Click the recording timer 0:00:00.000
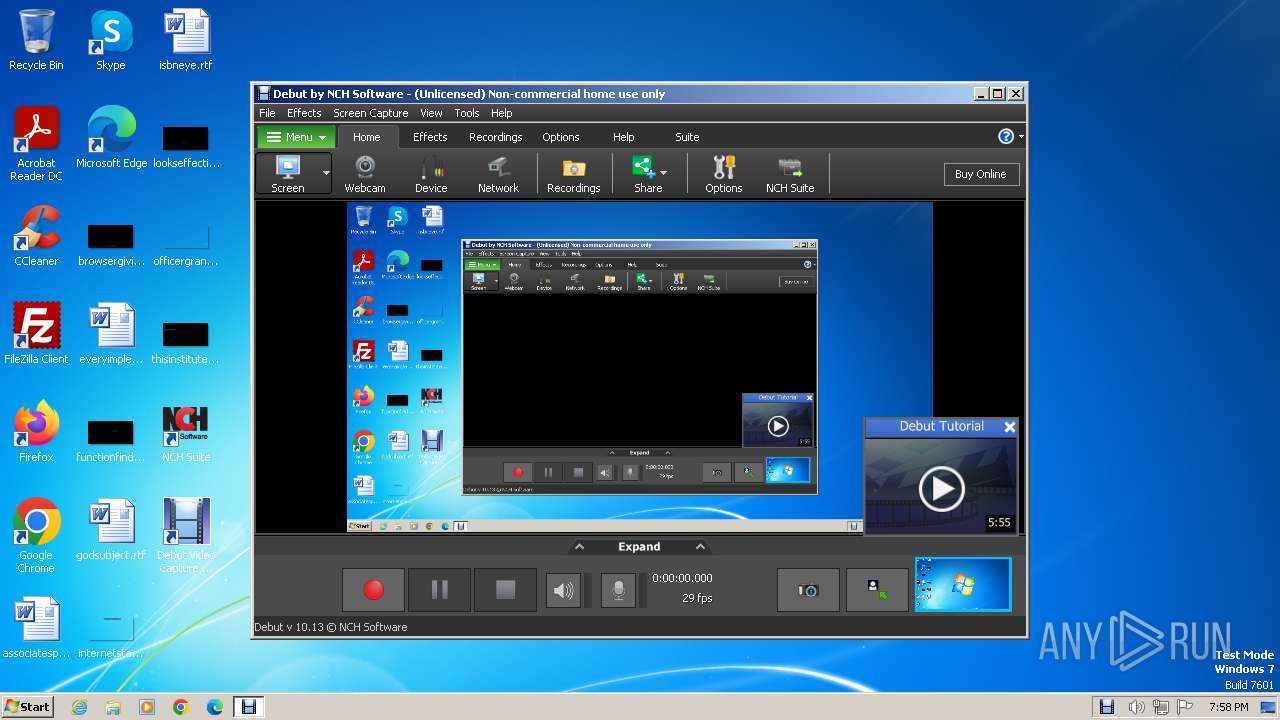Screen dimensions: 1280x720 click(x=682, y=578)
